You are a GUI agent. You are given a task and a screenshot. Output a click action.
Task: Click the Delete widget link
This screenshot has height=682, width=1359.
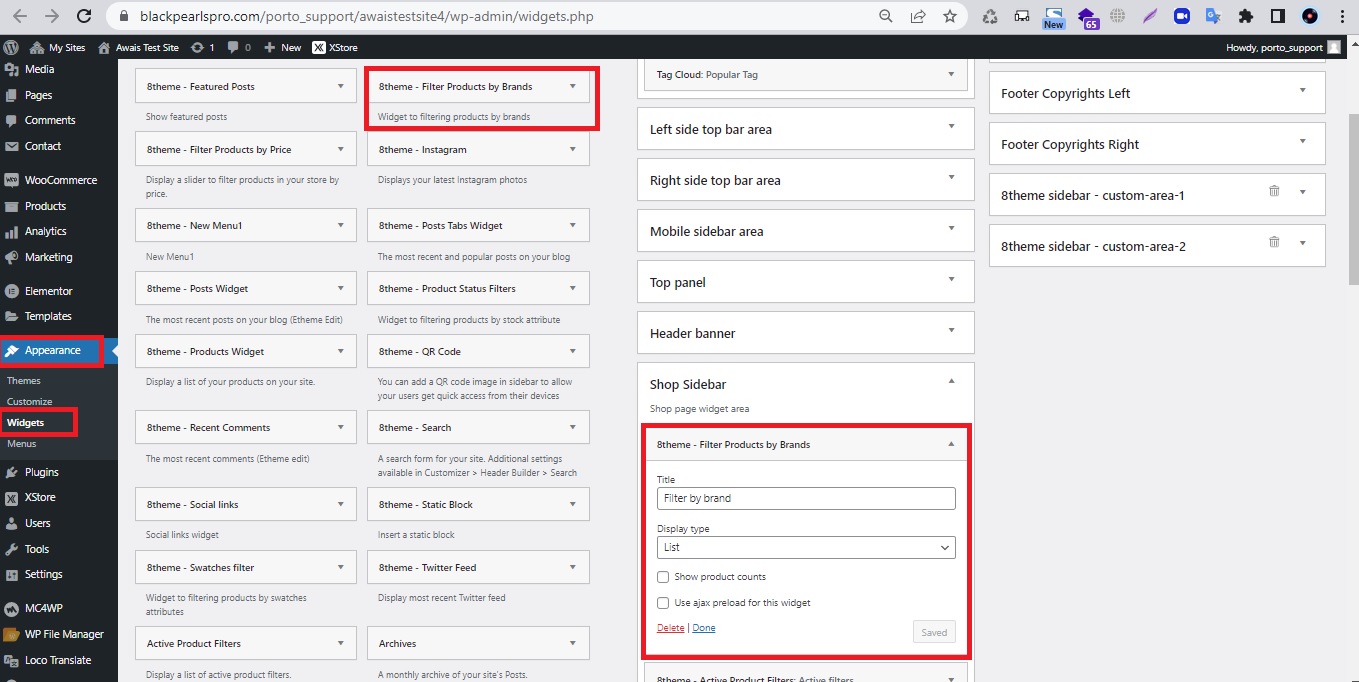pos(671,628)
